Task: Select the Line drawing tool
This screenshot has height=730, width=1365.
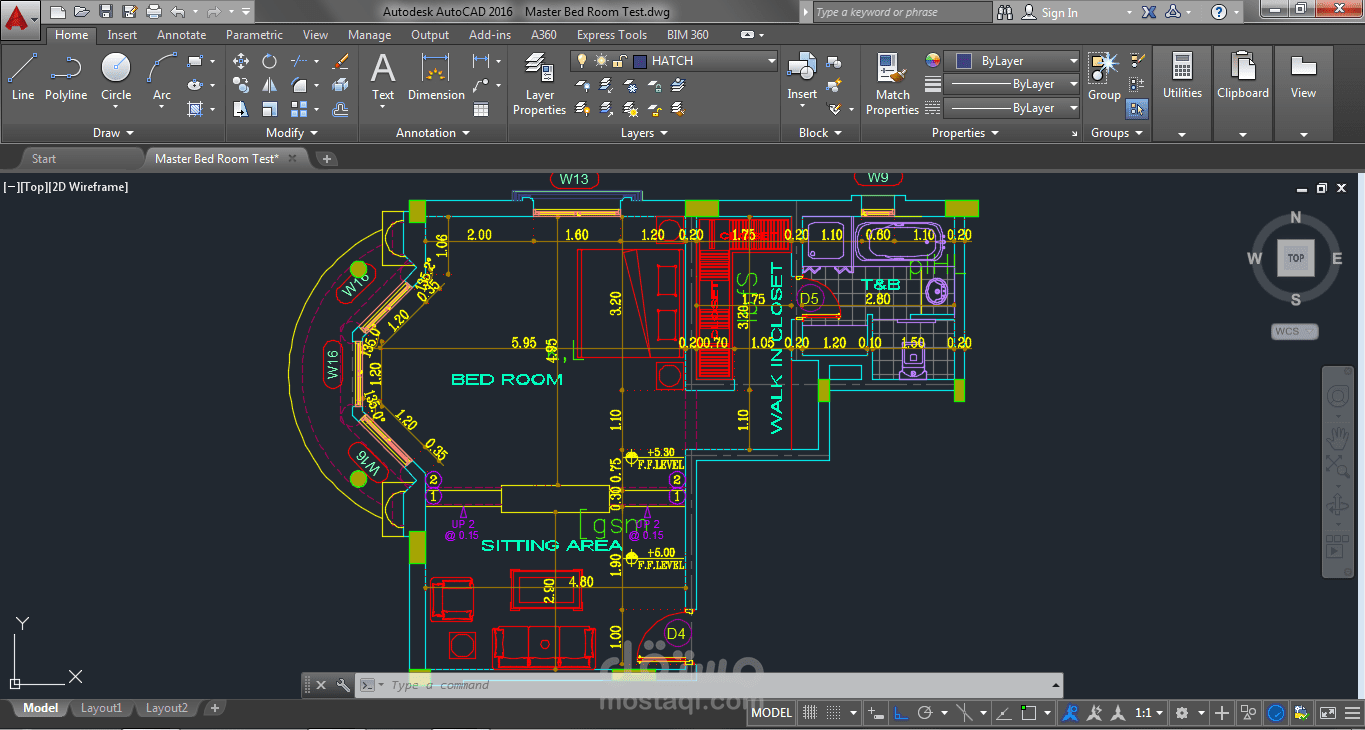Action: pyautogui.click(x=23, y=77)
